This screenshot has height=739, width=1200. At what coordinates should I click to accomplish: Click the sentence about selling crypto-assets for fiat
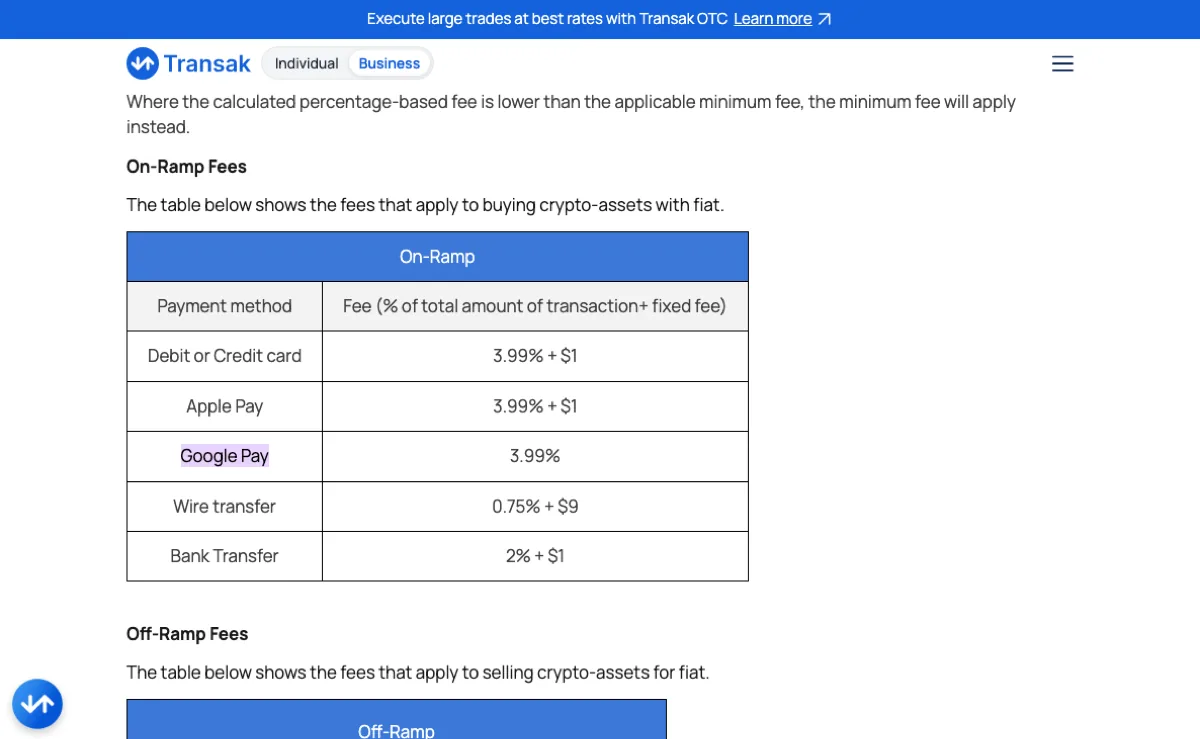(418, 672)
